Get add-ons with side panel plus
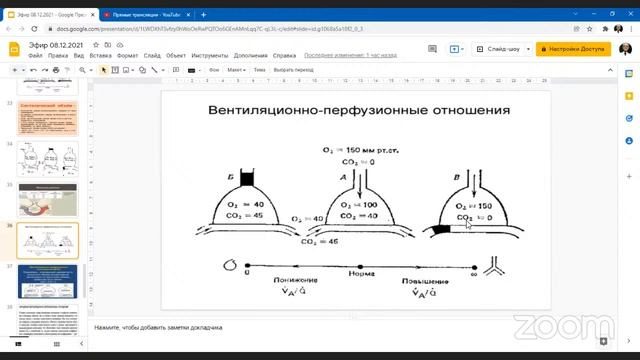 point(629,176)
